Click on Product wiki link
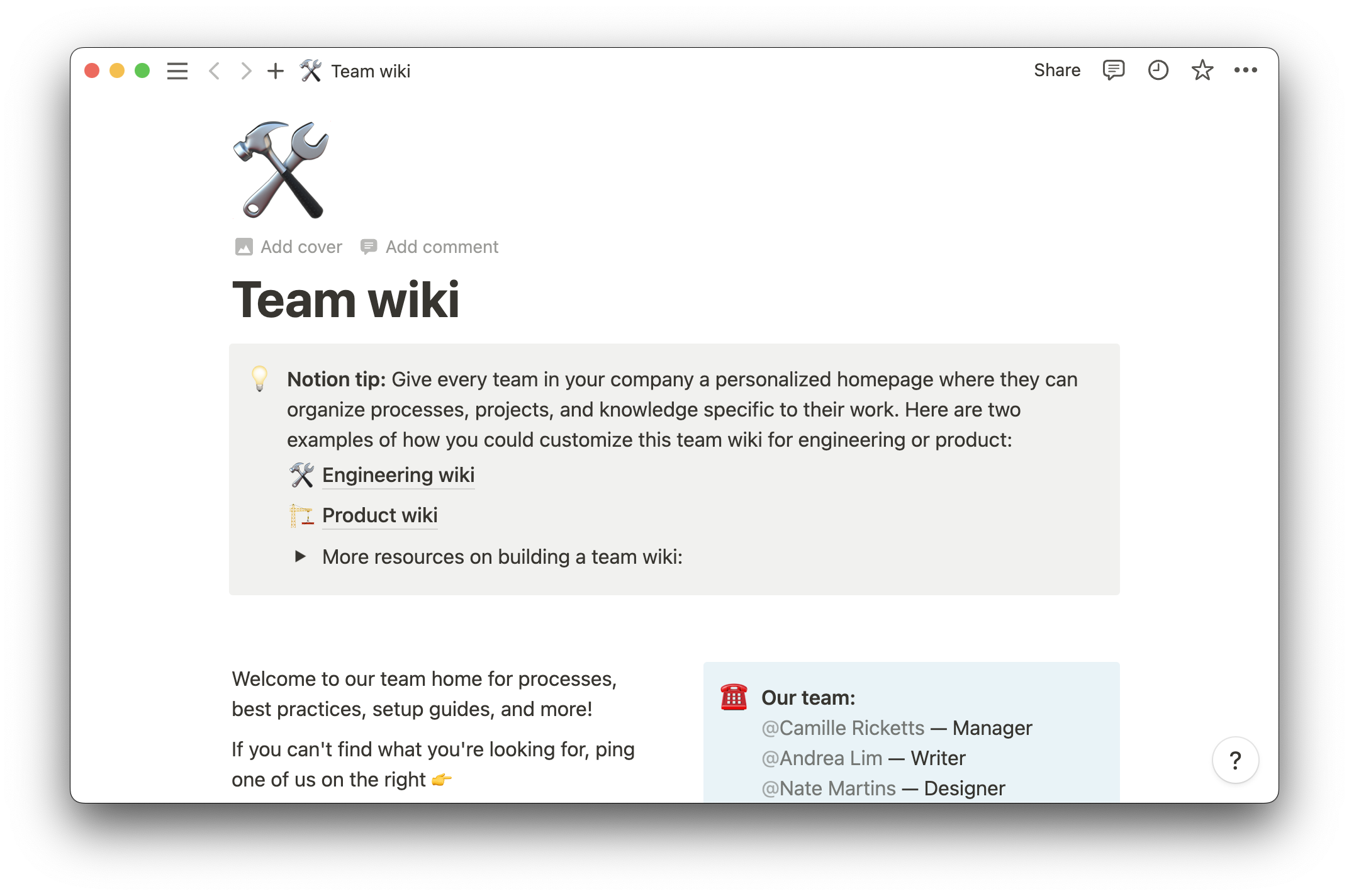This screenshot has width=1349, height=896. point(378,515)
